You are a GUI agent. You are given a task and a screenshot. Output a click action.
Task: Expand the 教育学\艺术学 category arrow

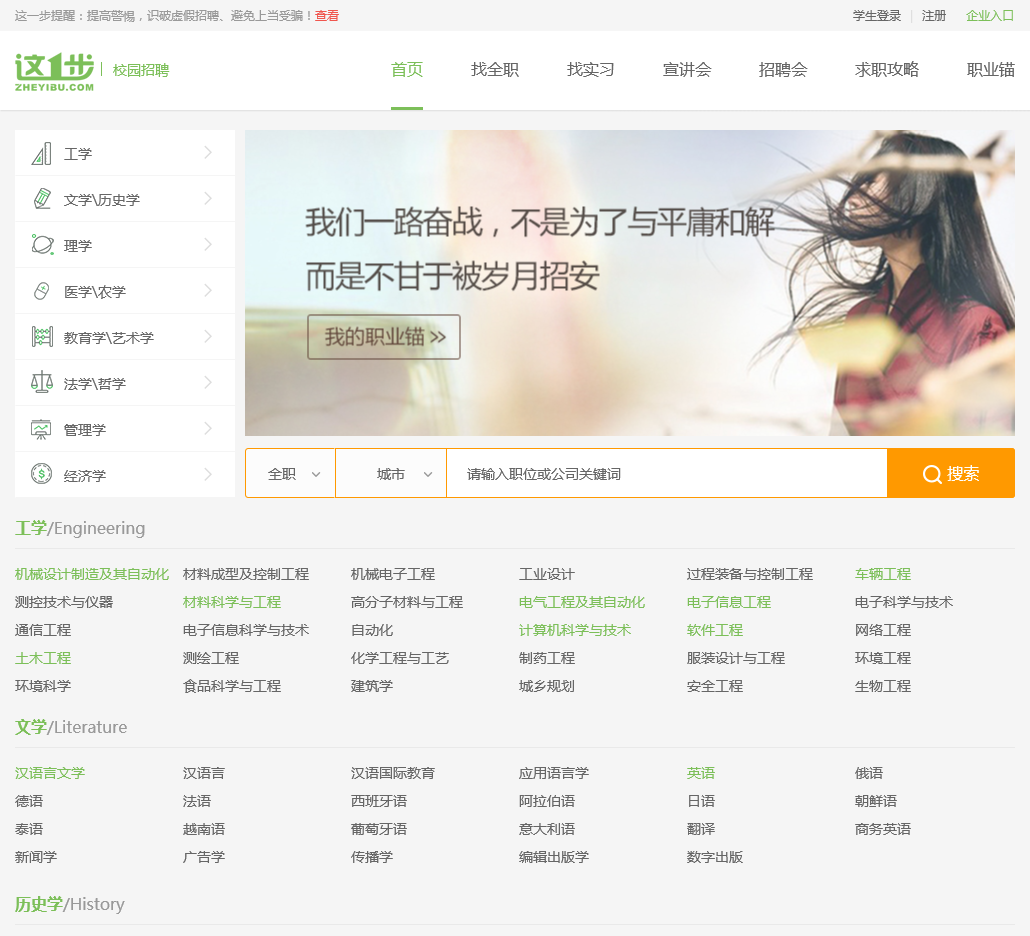pyautogui.click(x=208, y=336)
